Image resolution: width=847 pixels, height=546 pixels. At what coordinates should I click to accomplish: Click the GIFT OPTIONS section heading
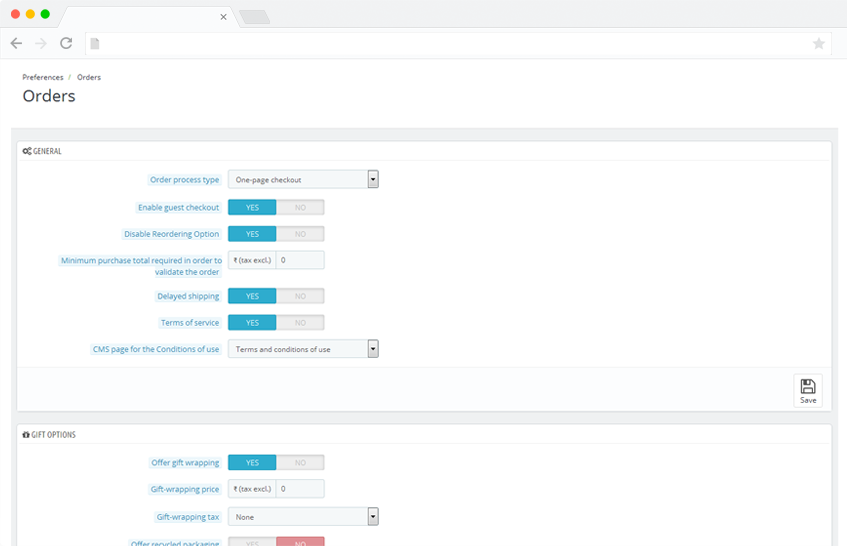tap(53, 435)
